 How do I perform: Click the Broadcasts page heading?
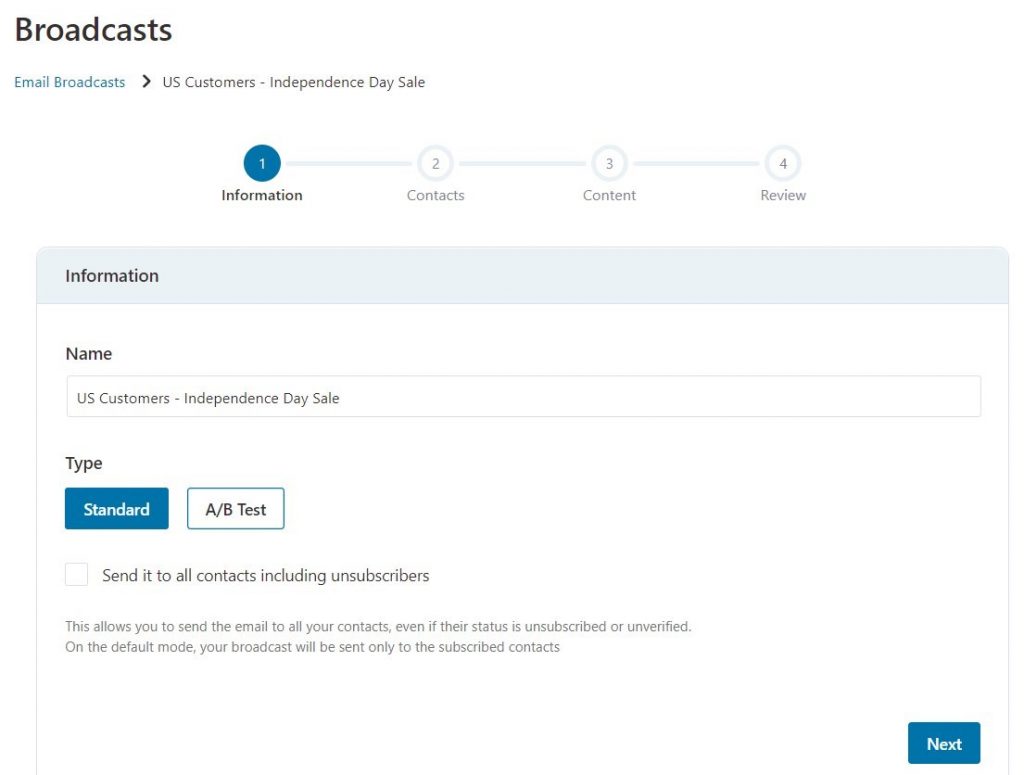(93, 29)
